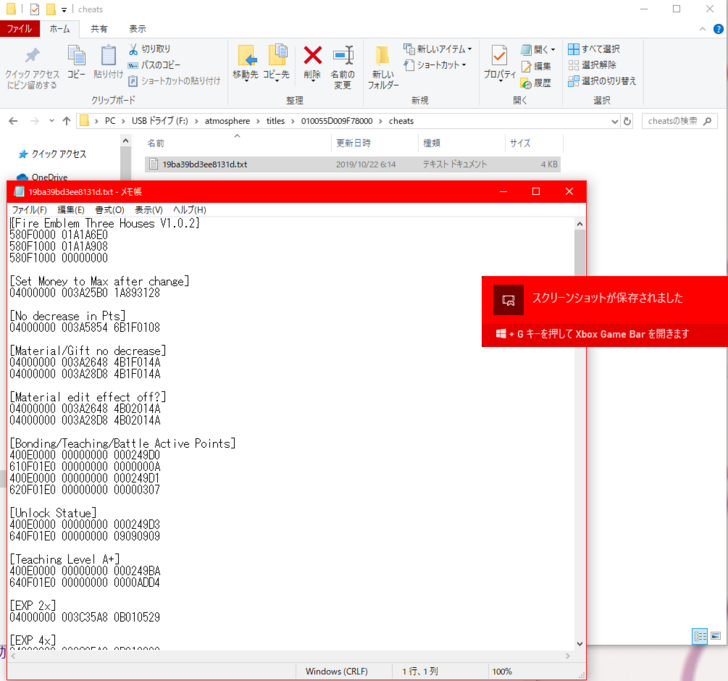Click Notepad vertical scrollbar thumb
Viewport: 728px width, 681px height.
tap(579, 253)
